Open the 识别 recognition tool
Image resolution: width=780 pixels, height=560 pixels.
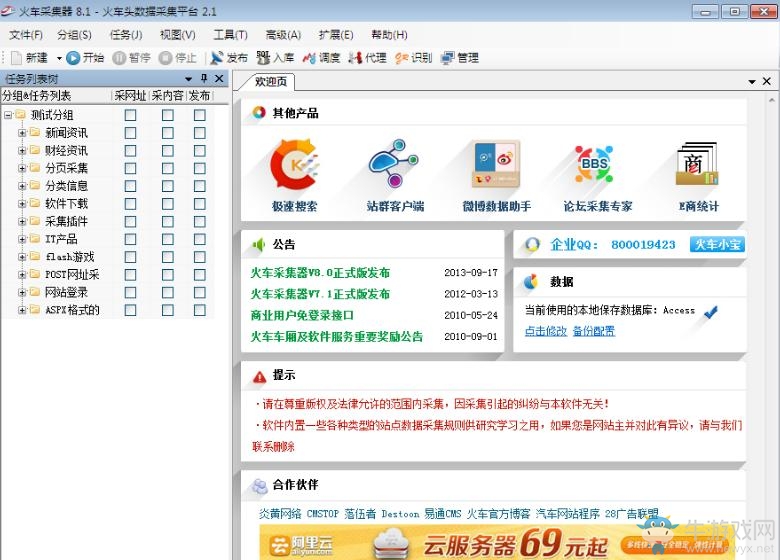414,58
